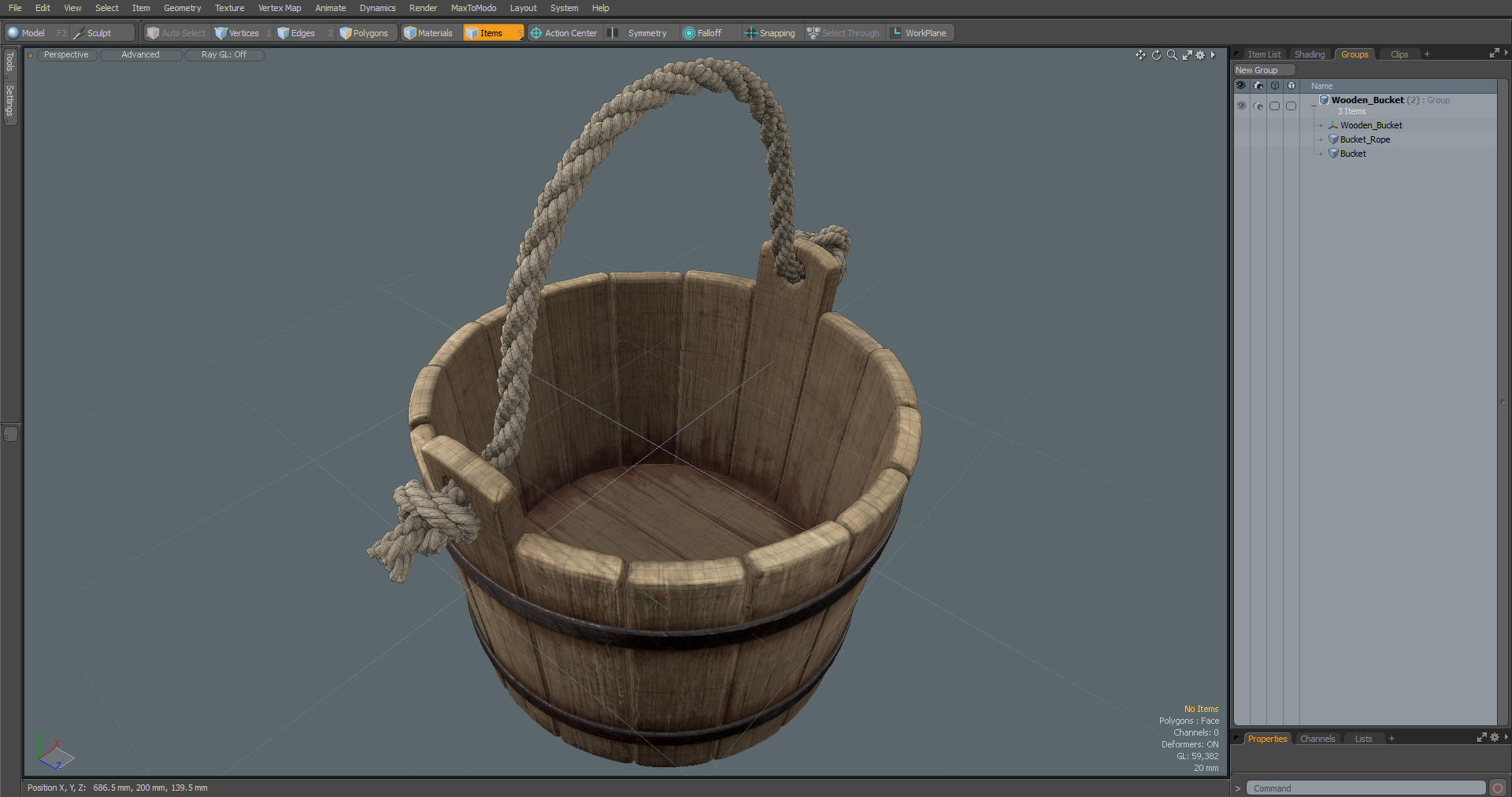Add a new tab next to Clips
Screen dimensions: 1512x797
(1427, 54)
